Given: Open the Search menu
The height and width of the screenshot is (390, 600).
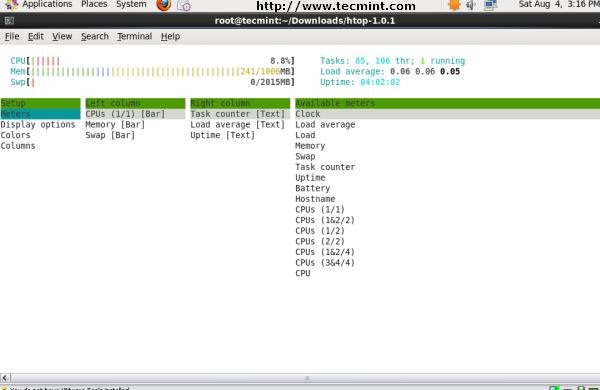Looking at the screenshot, I should [95, 36].
